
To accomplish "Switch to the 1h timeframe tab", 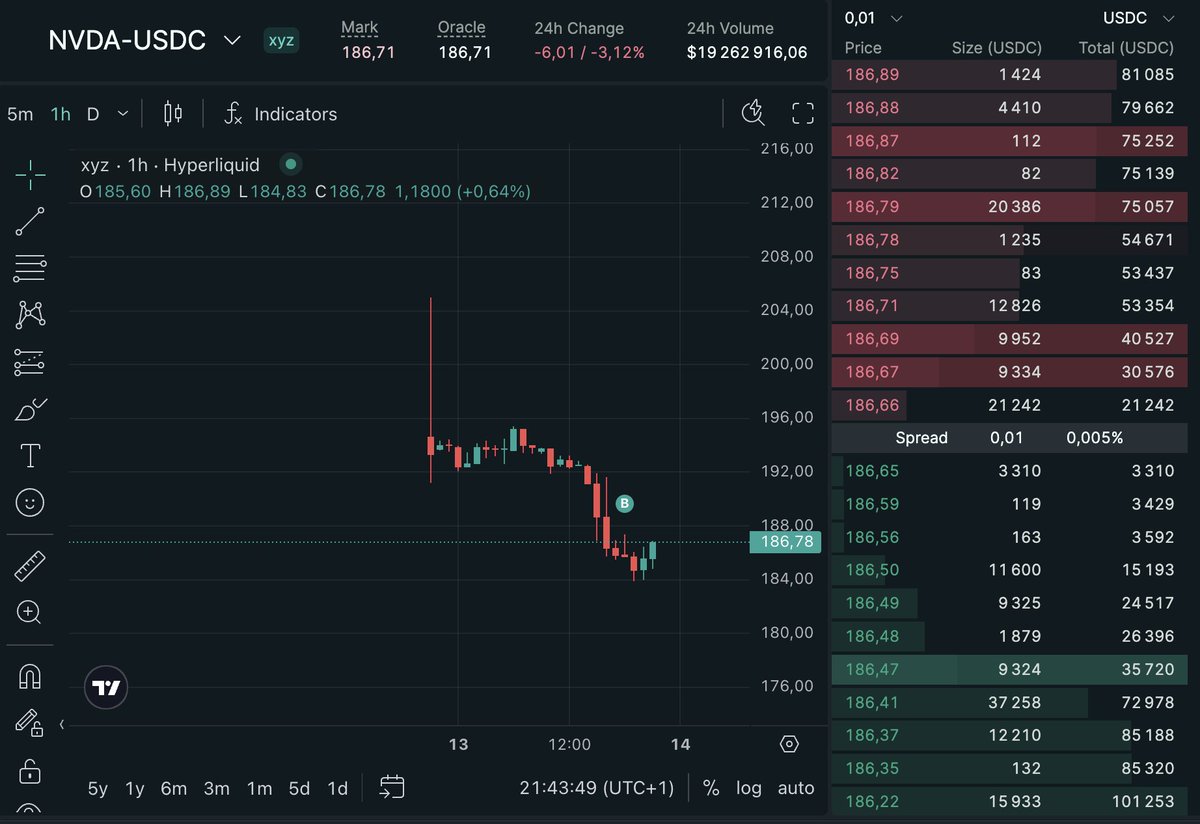I will coord(59,114).
